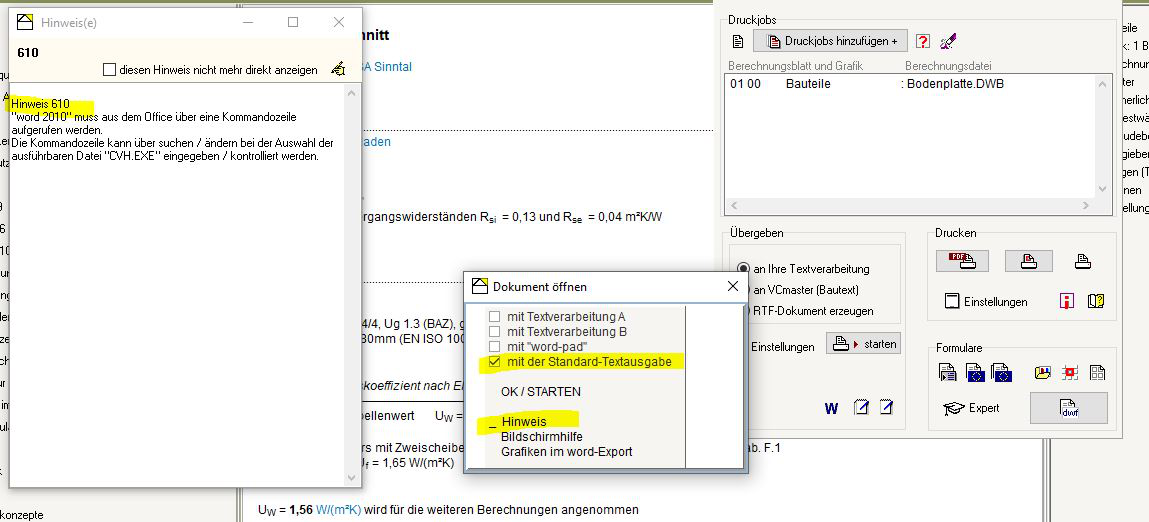Click the last notepad icon in the Übergeben panel
The height and width of the screenshot is (522, 1149).
coord(887,408)
